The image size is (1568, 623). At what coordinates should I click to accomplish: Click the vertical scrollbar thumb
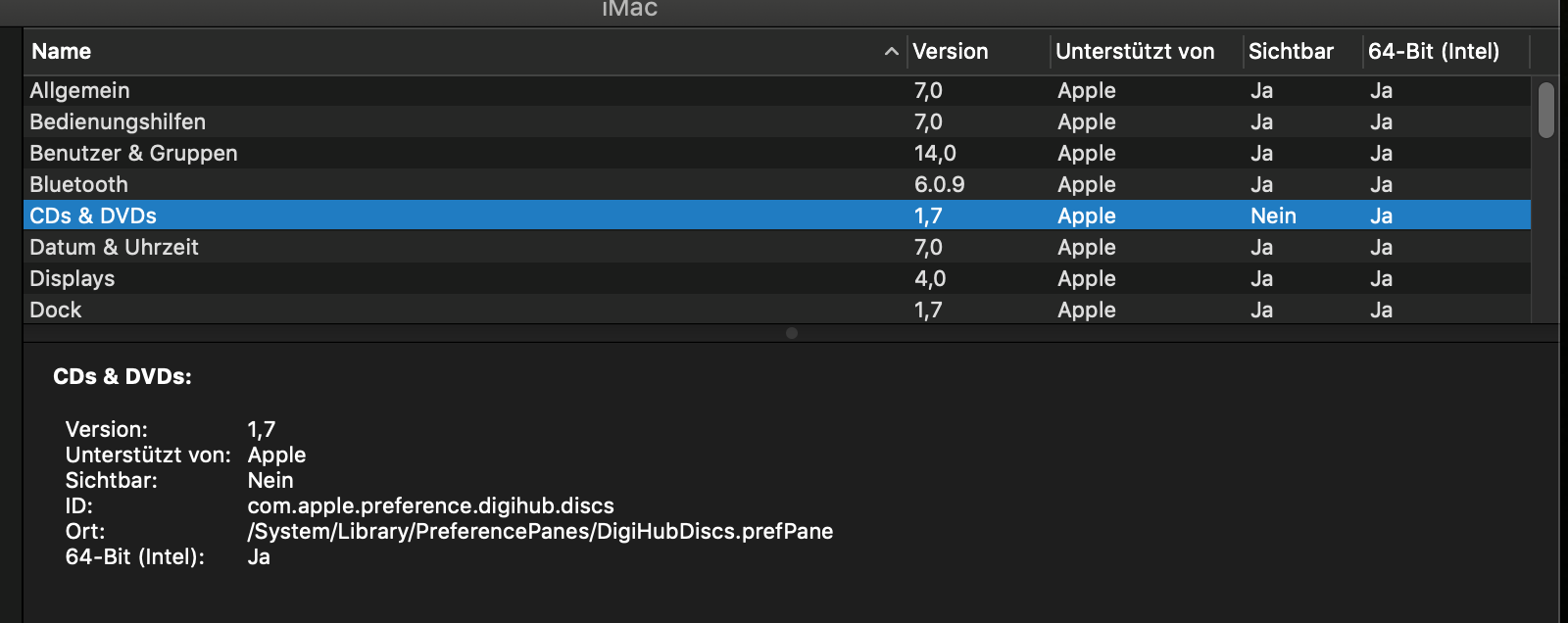[1545, 110]
